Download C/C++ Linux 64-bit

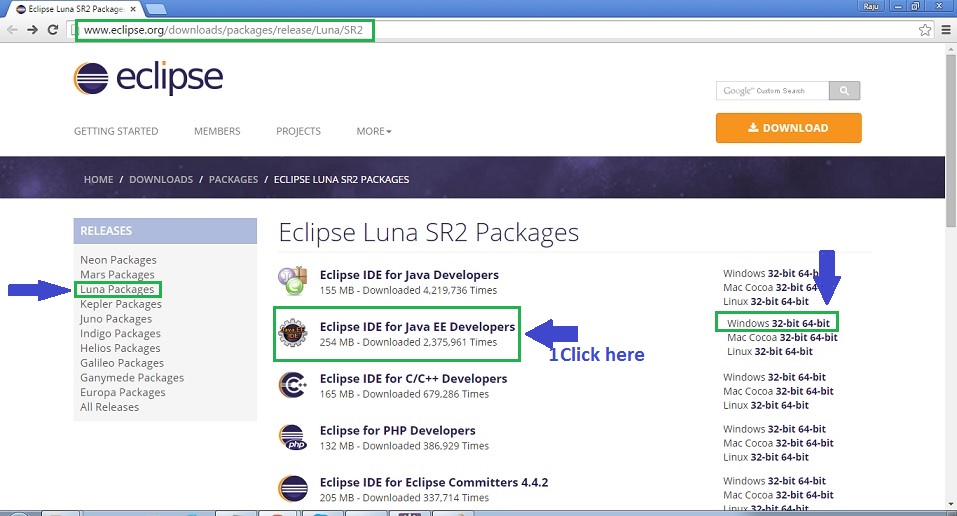(795, 405)
